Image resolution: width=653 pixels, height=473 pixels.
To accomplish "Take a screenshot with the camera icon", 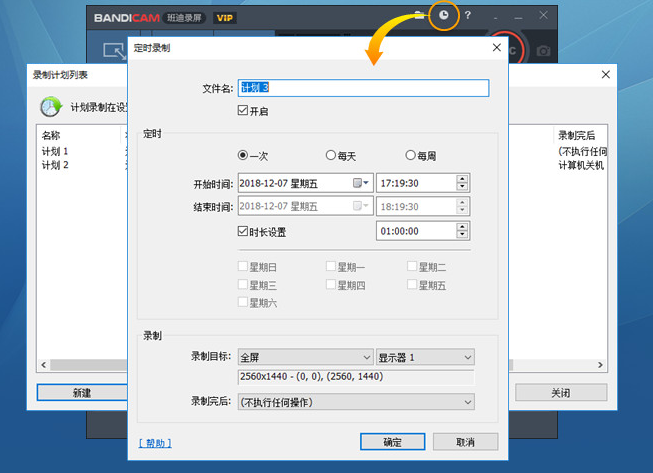I will pyautogui.click(x=543, y=51).
